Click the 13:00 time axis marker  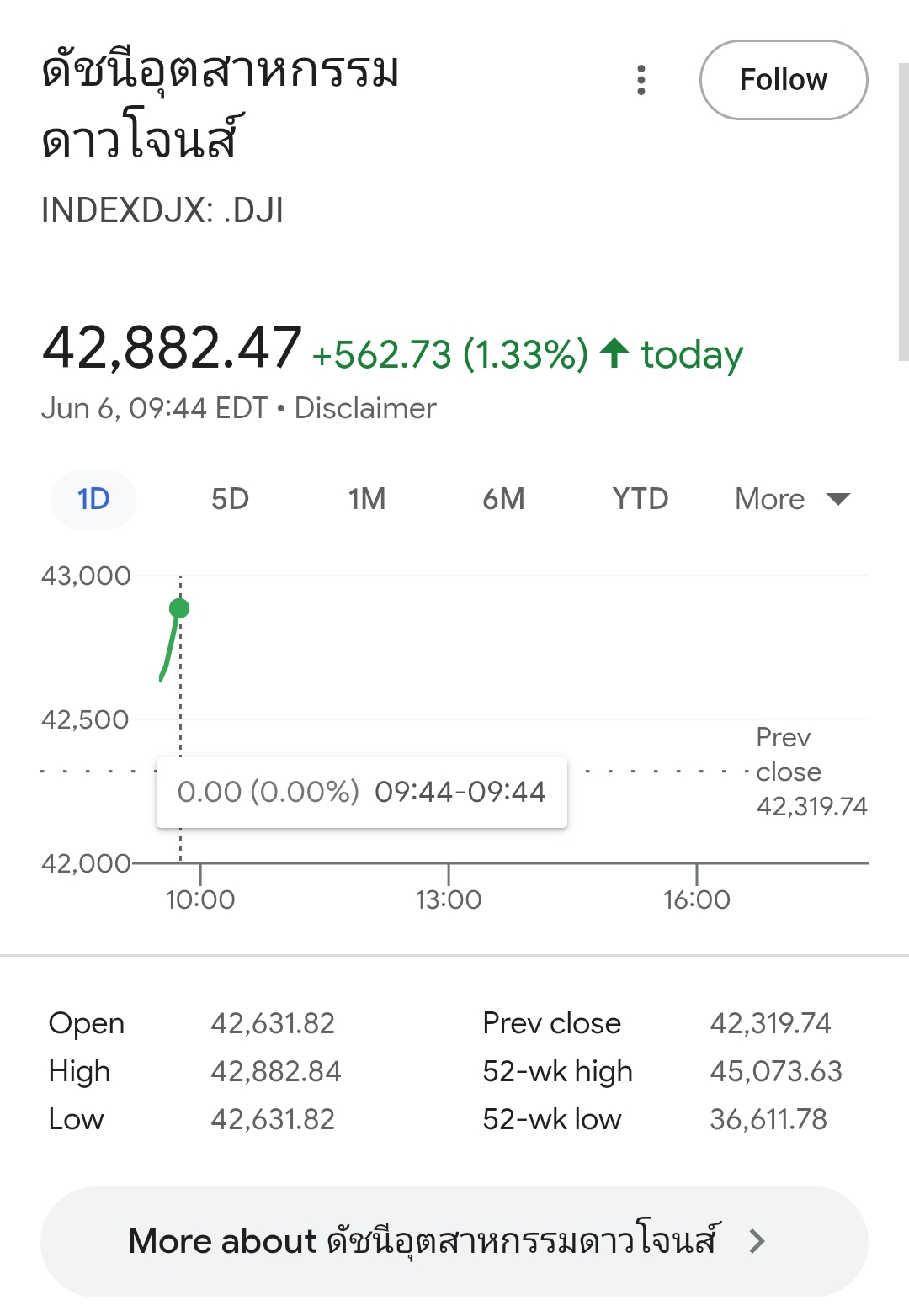pos(449,899)
